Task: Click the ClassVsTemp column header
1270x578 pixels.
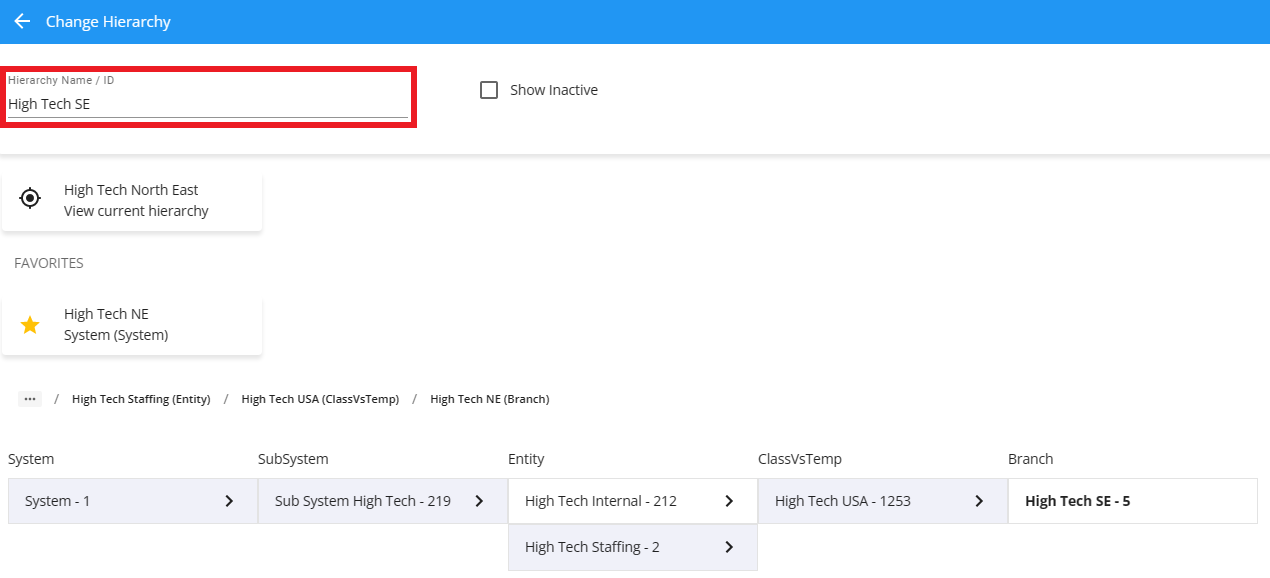Action: (x=800, y=459)
